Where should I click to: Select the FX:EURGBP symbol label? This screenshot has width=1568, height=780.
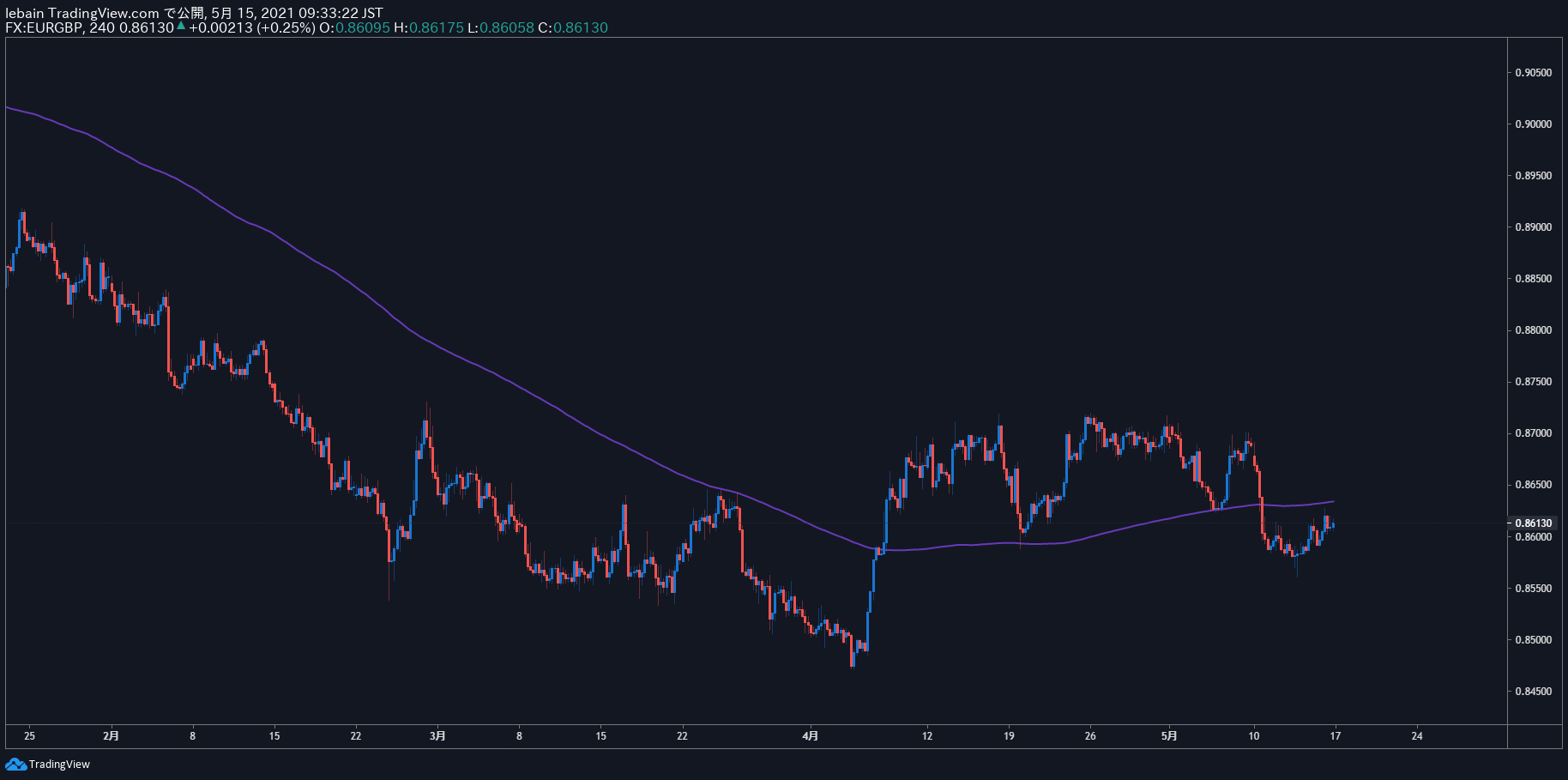(x=43, y=27)
